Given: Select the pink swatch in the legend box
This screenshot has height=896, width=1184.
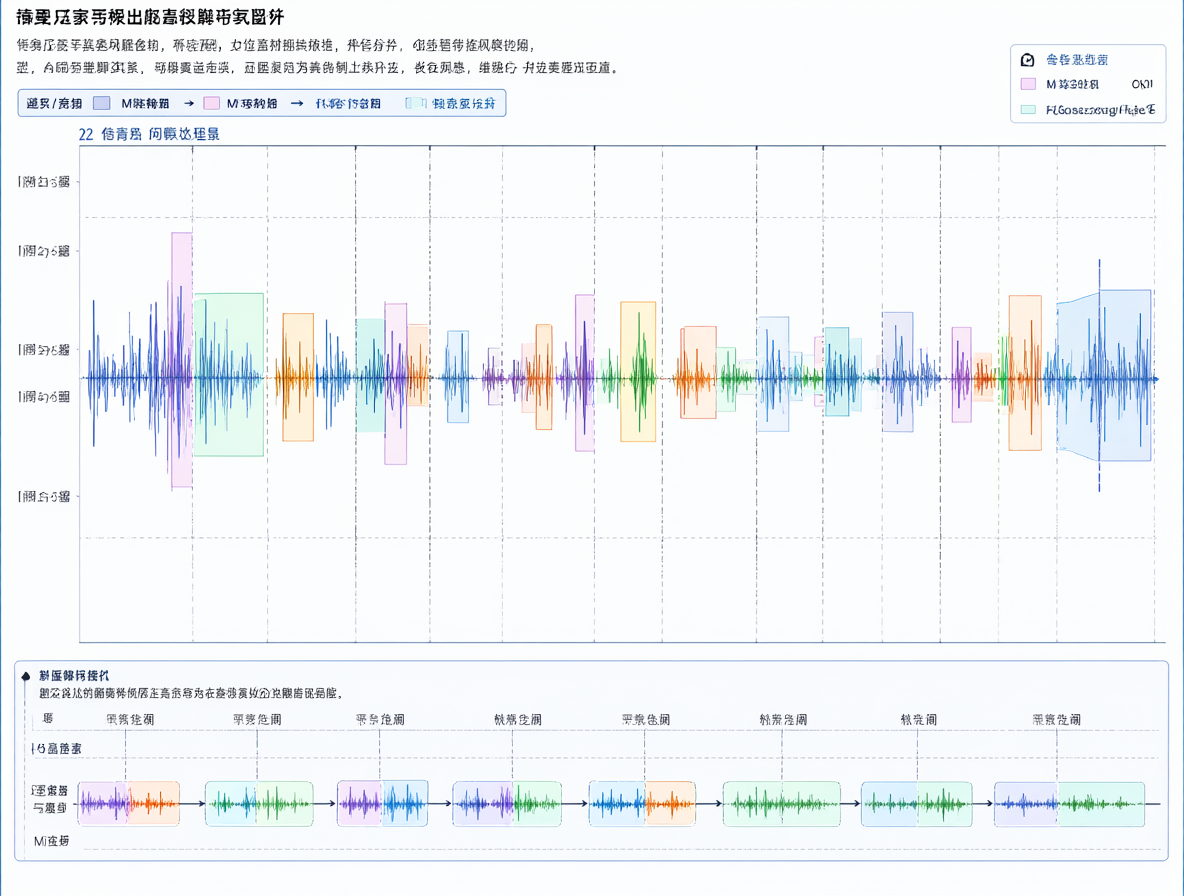Looking at the screenshot, I should [x=1028, y=84].
